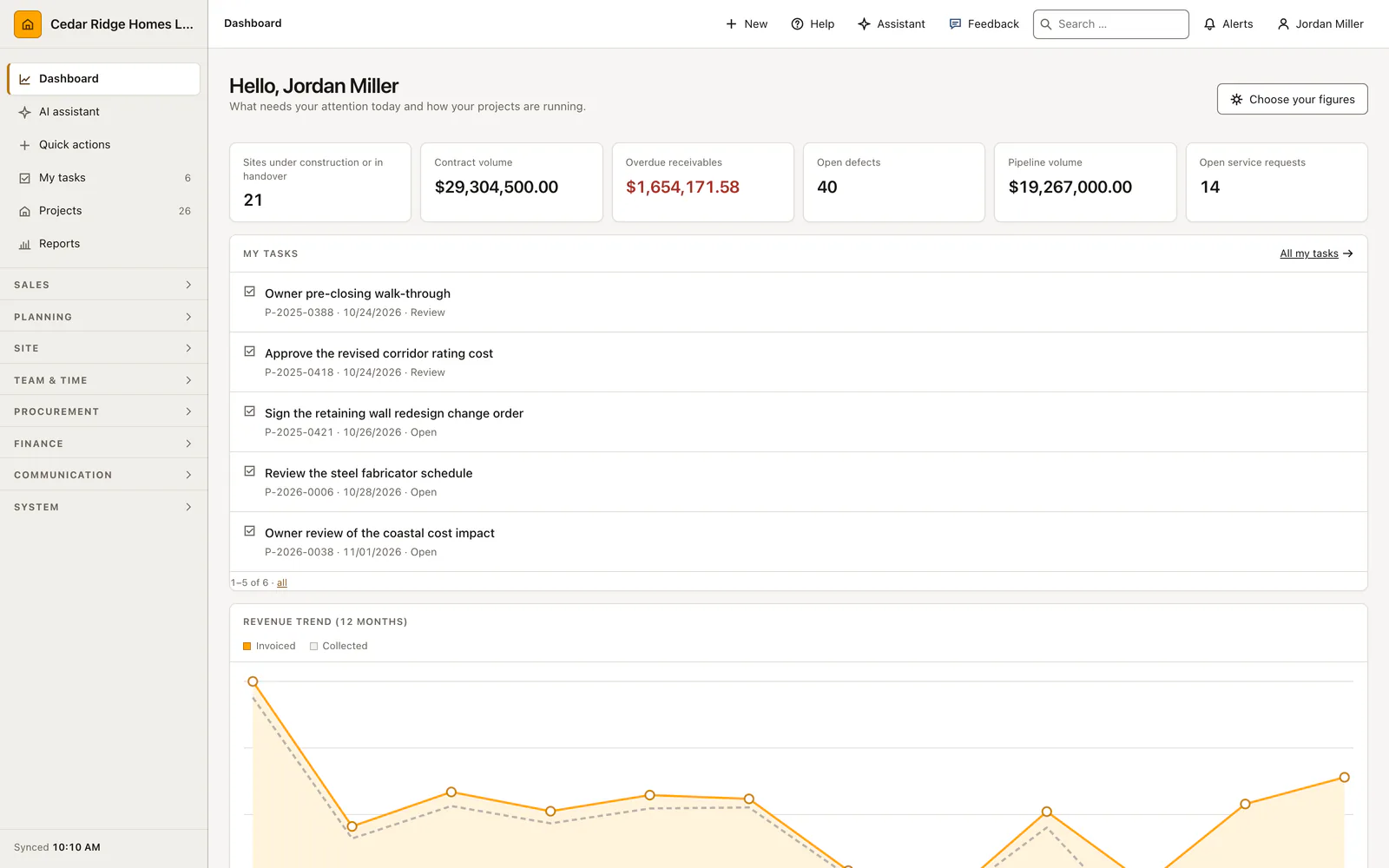The height and width of the screenshot is (868, 1389).
Task: Open Sites under construction or in handover card
Action: pos(320,182)
